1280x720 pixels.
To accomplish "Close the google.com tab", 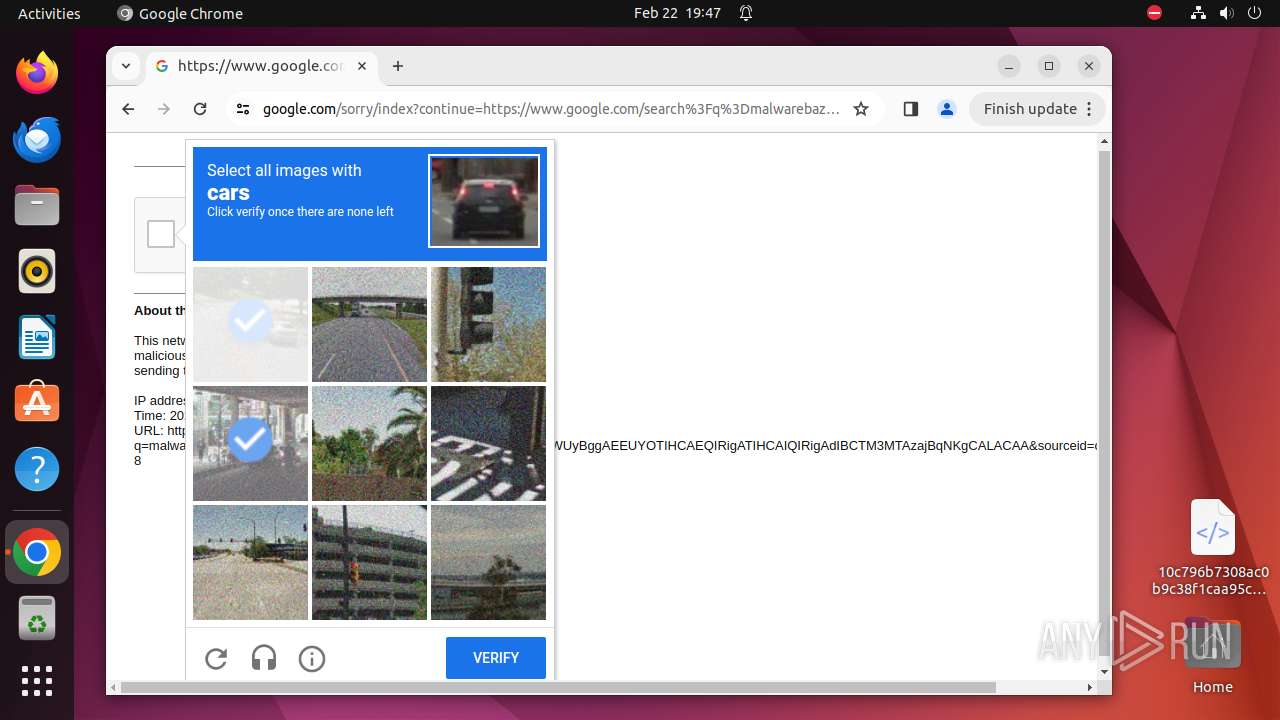I will (x=362, y=66).
